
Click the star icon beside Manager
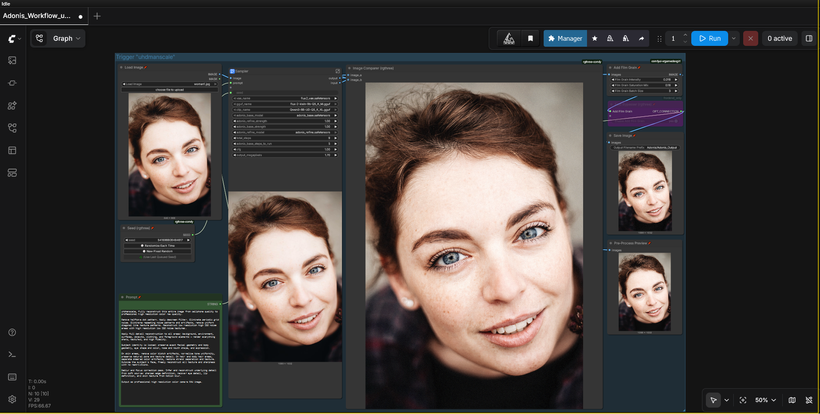(x=595, y=38)
